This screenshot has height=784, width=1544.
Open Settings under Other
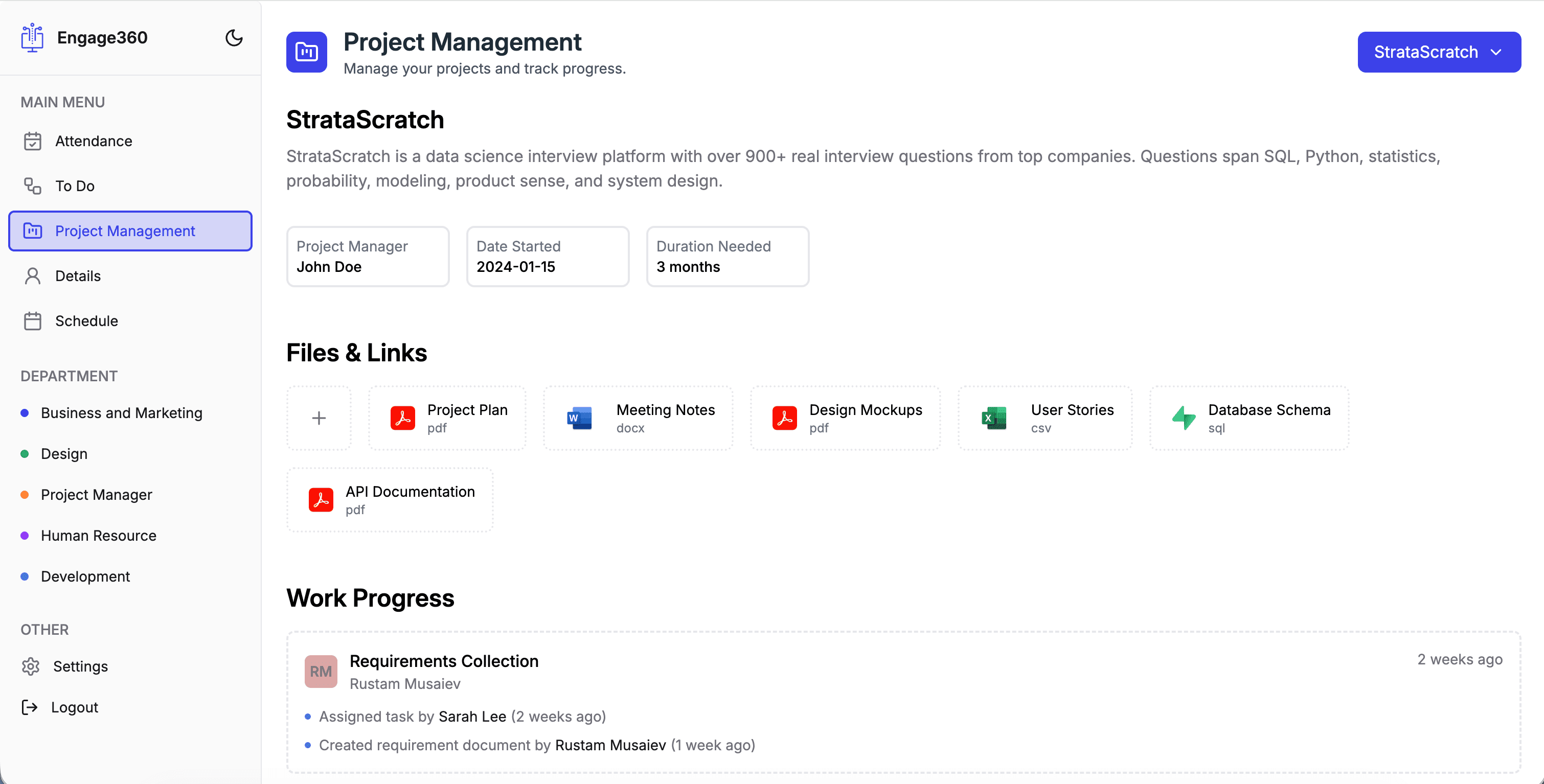pyautogui.click(x=80, y=666)
